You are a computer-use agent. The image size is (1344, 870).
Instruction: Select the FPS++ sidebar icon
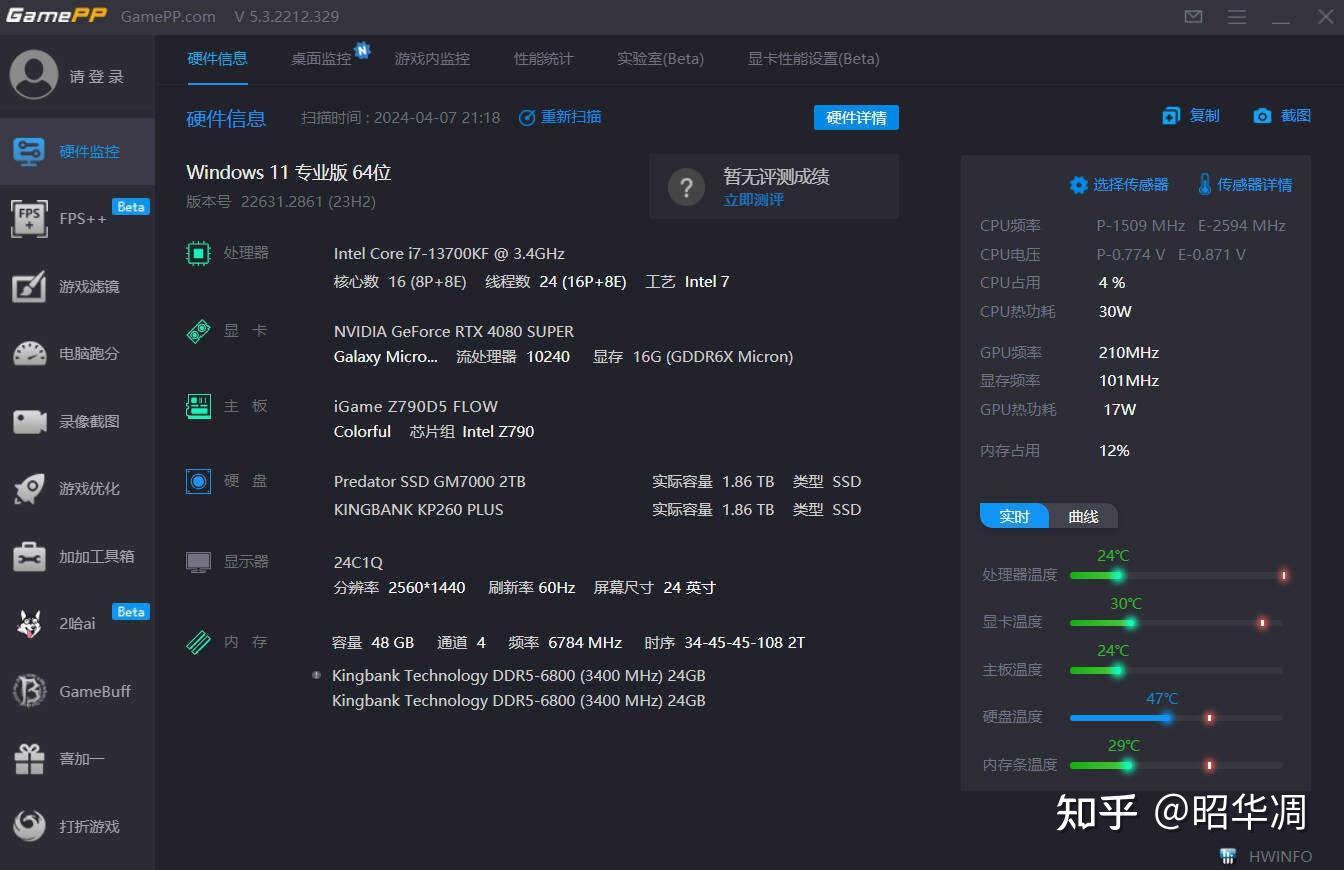[29, 218]
